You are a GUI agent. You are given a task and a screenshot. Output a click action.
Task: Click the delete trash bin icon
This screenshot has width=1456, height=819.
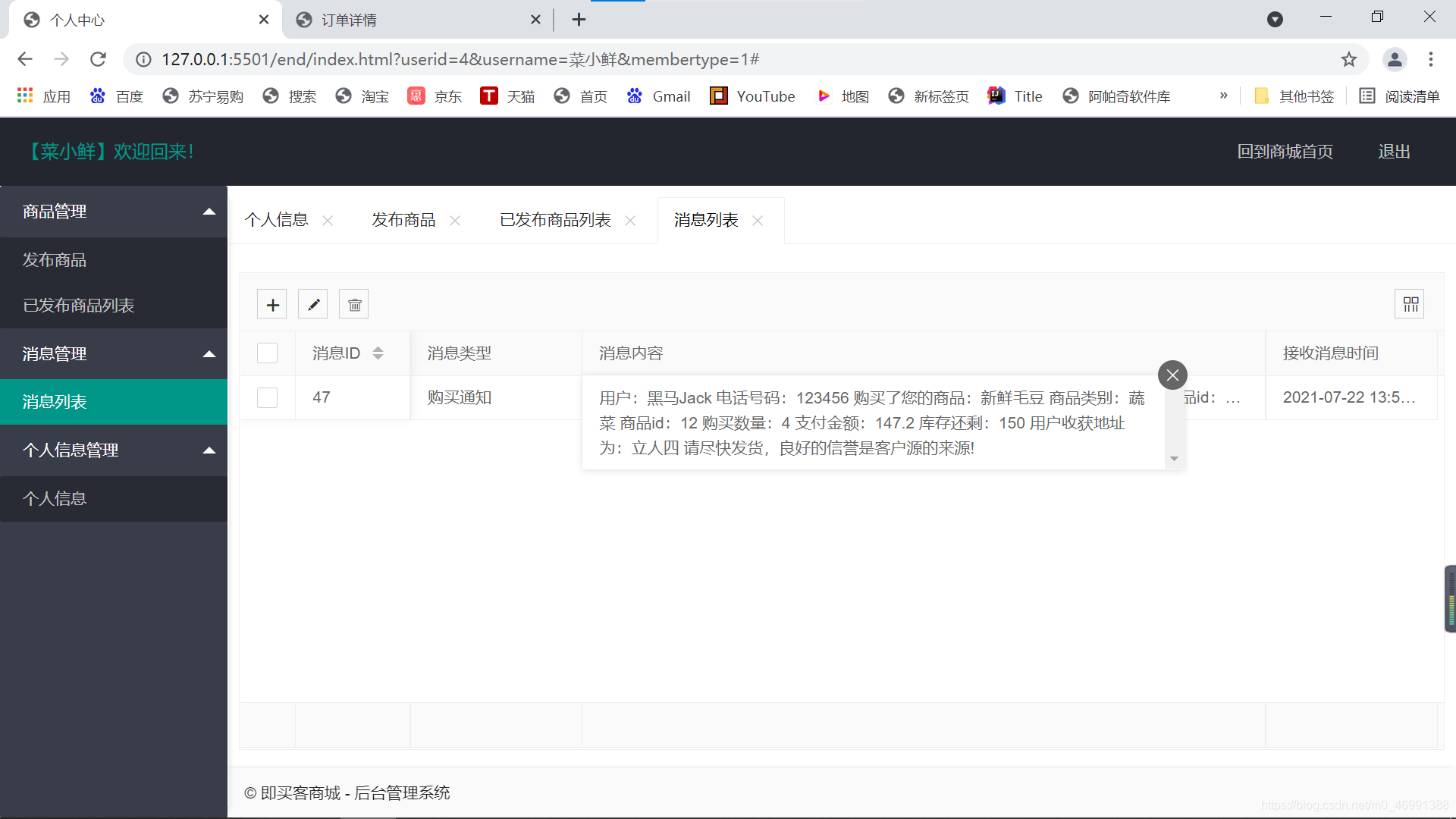click(x=353, y=305)
